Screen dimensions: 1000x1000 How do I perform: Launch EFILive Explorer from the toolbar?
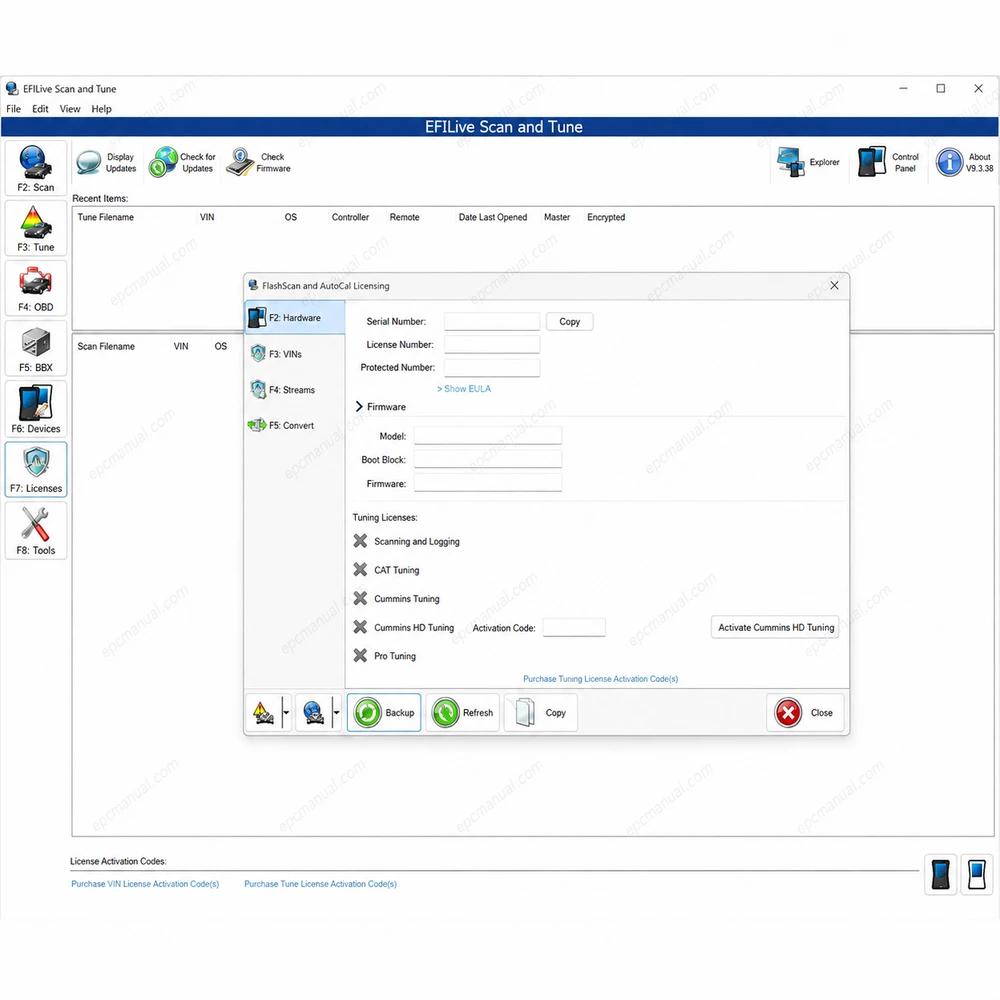coord(808,162)
